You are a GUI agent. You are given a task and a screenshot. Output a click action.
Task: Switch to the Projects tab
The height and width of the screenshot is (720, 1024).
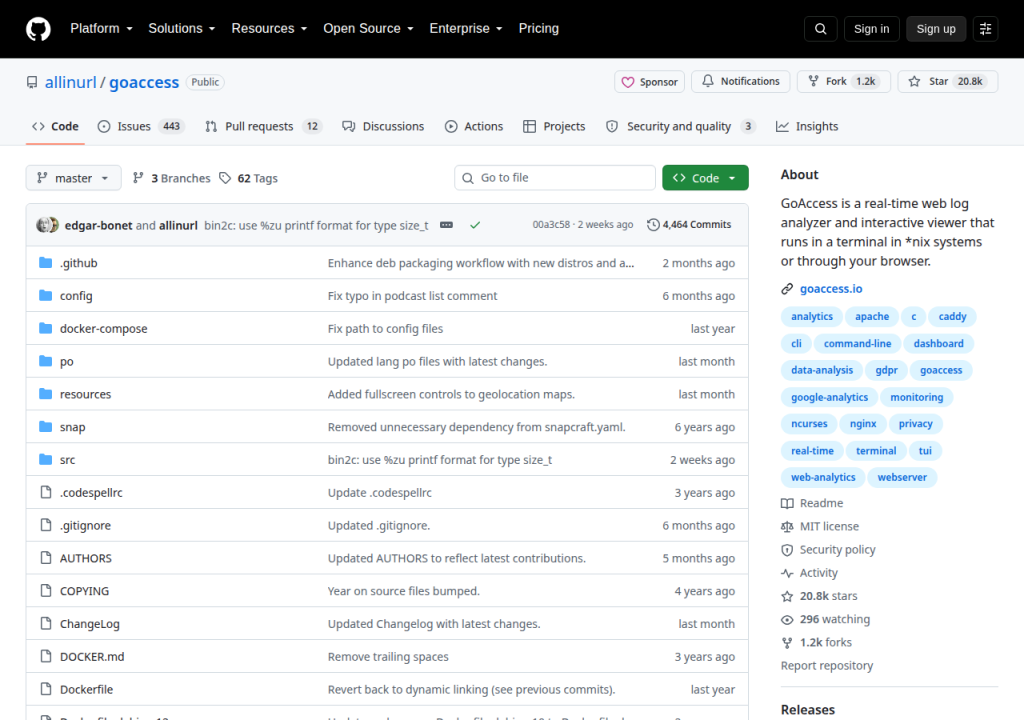pyautogui.click(x=554, y=126)
